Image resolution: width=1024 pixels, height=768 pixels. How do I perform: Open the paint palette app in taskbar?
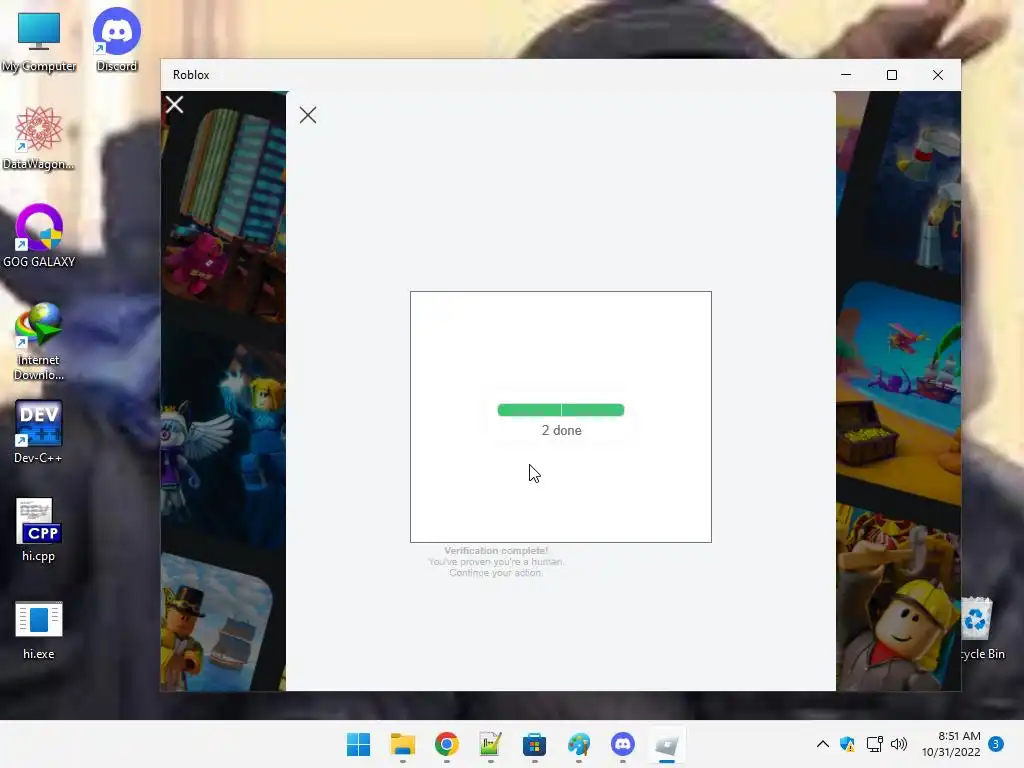coord(579,744)
